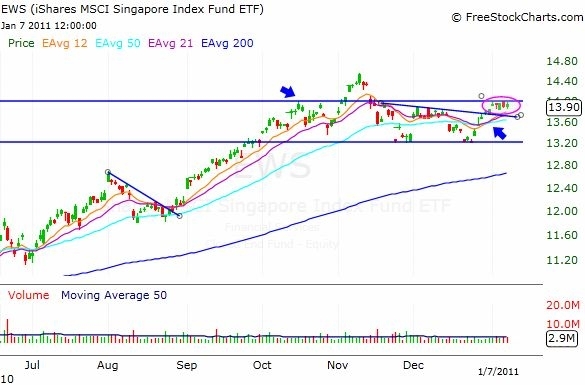Click the Volume legend label
The height and width of the screenshot is (385, 585).
[x=28, y=295]
